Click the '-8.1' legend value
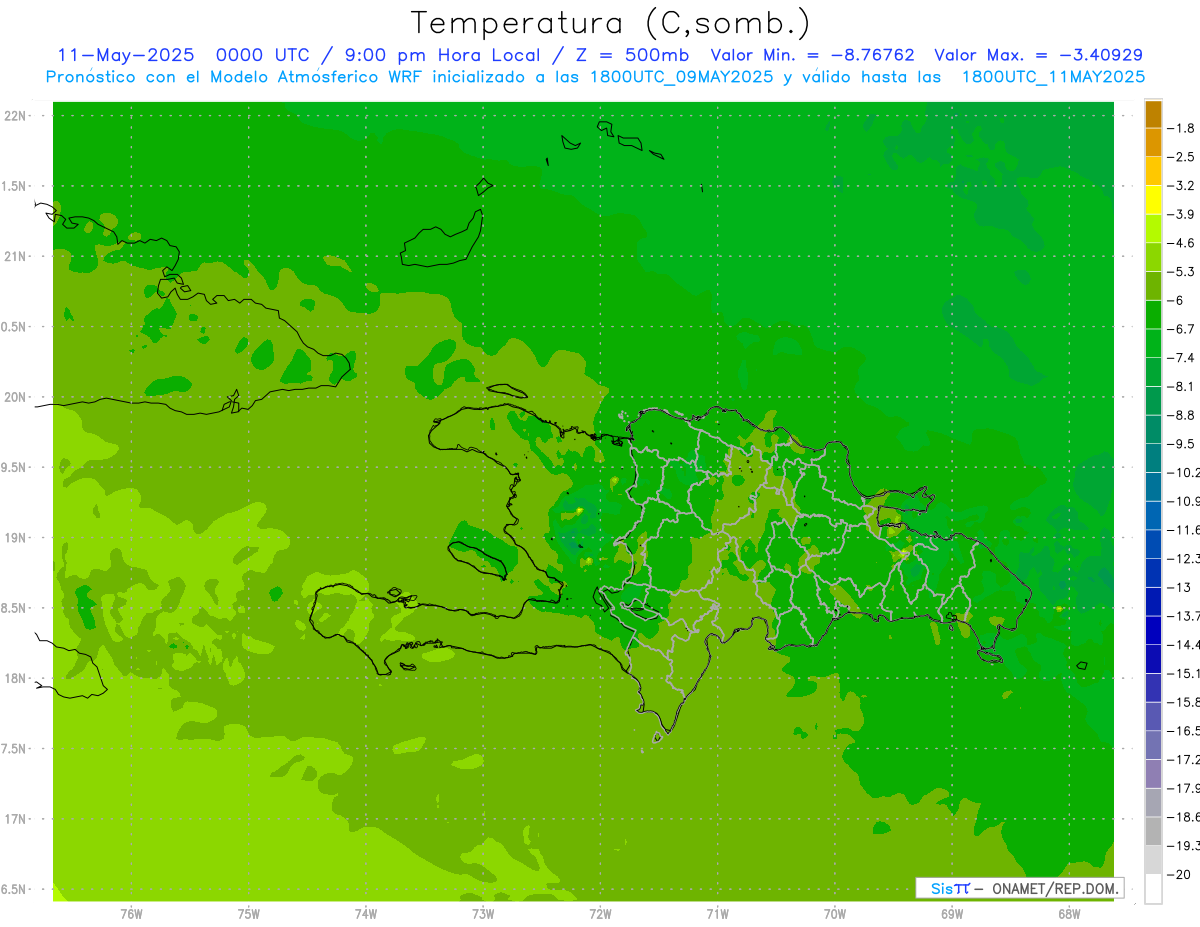The height and width of the screenshot is (927, 1200). pyautogui.click(x=1182, y=386)
